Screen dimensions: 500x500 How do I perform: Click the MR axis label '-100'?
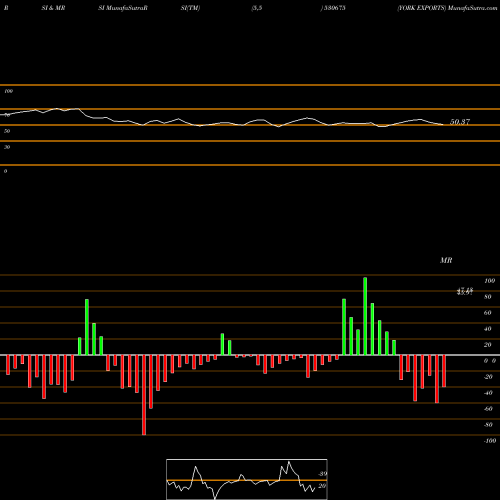[x=490, y=441]
